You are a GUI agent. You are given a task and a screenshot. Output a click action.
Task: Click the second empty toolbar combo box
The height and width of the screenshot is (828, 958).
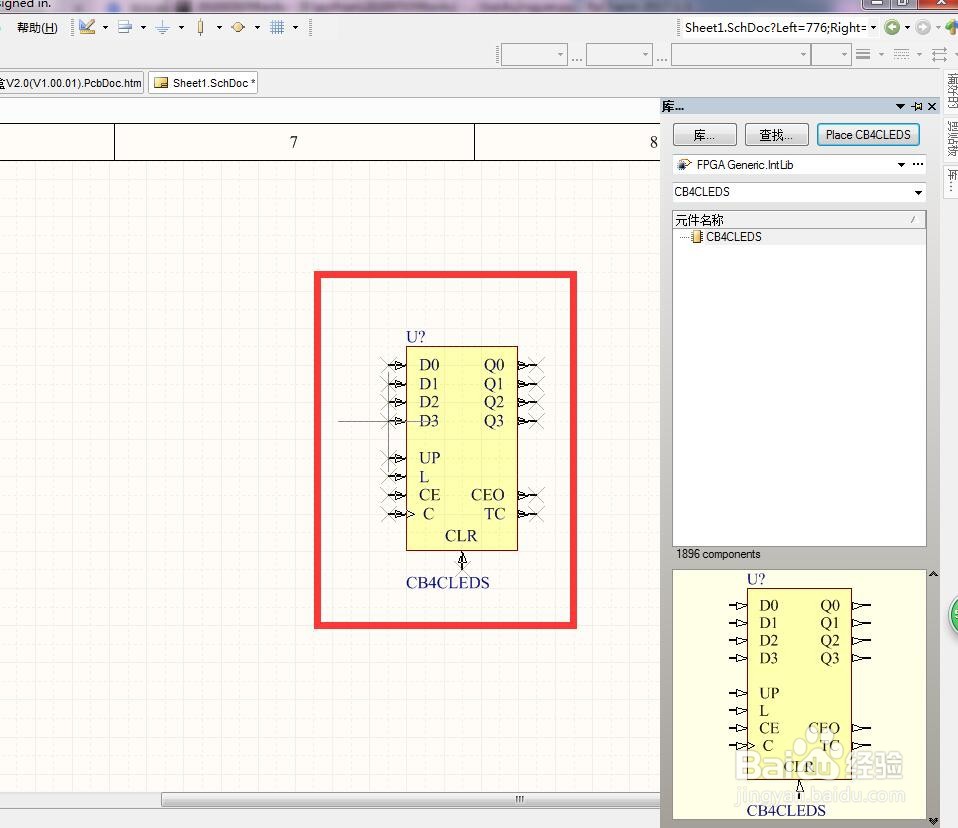pyautogui.click(x=619, y=54)
